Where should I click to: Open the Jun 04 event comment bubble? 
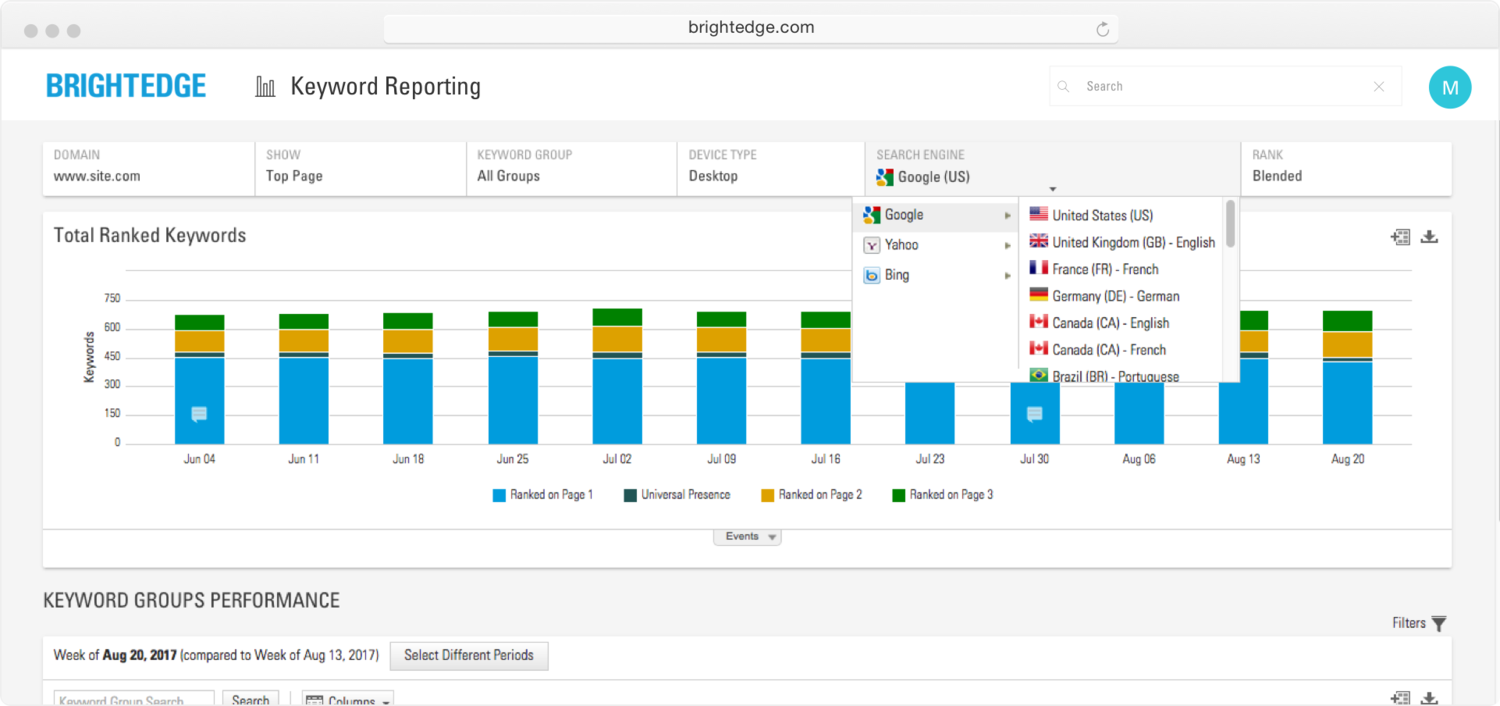199,414
